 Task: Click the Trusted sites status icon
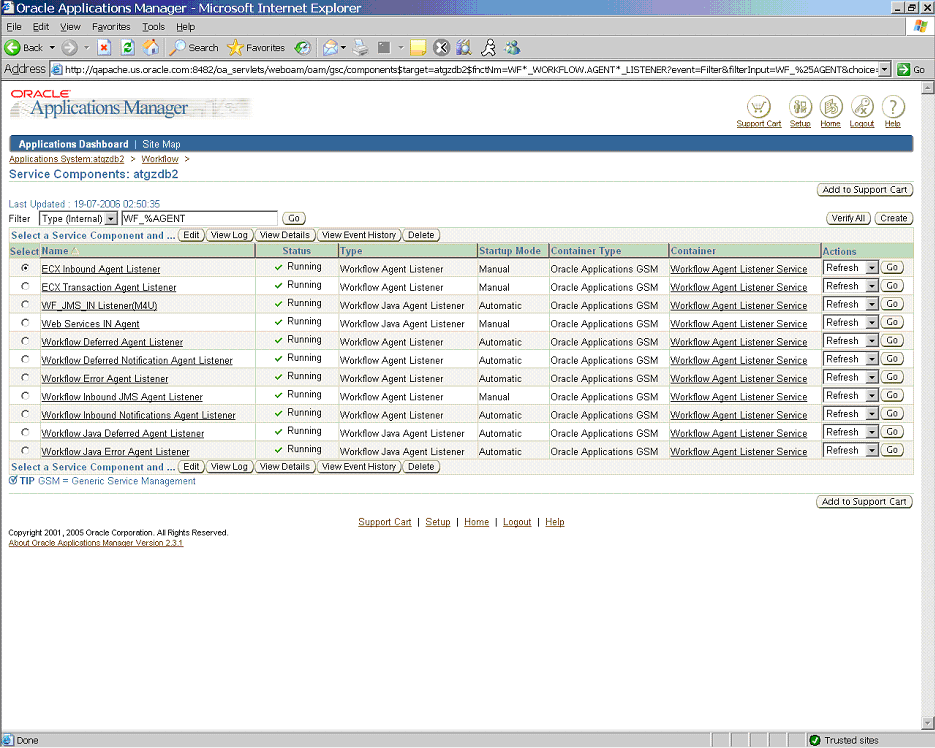(x=815, y=740)
